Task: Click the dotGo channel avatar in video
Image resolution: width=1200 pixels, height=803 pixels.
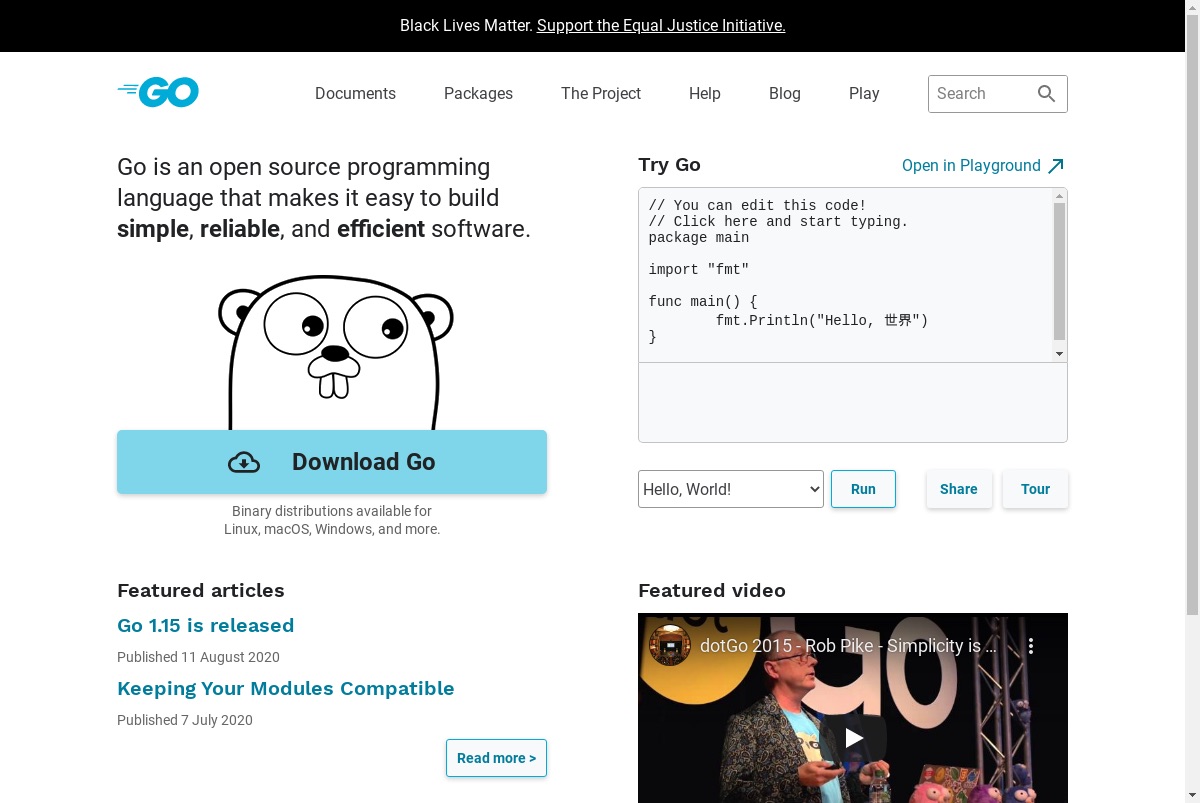Action: 670,645
